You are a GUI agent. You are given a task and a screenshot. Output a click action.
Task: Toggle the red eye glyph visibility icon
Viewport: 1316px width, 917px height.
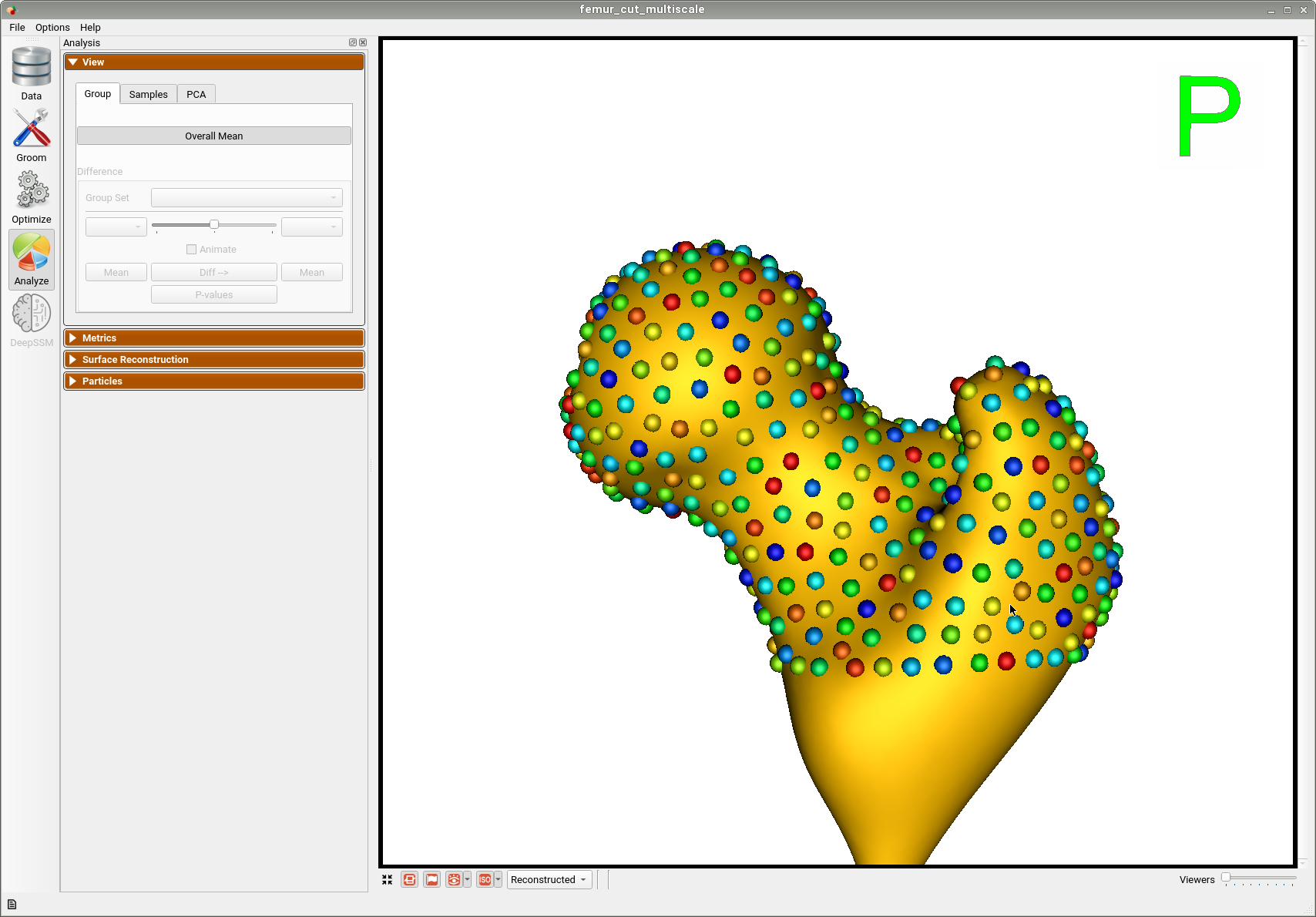click(454, 879)
